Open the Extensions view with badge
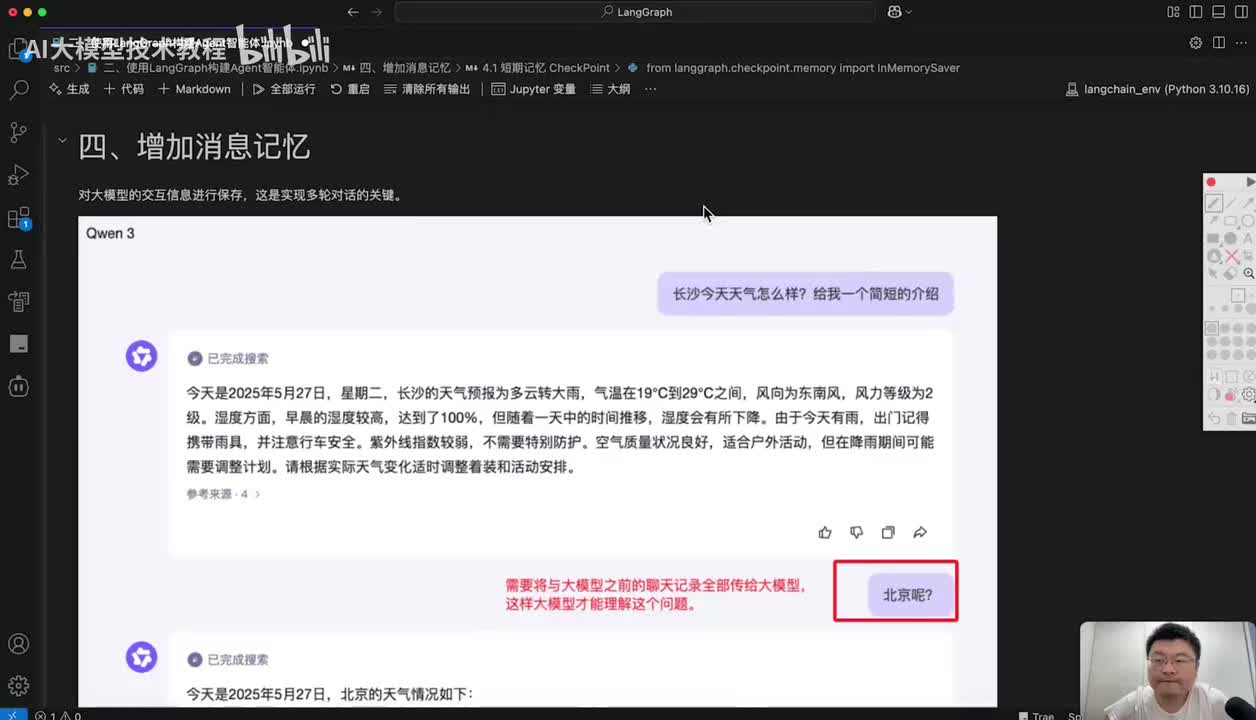1256x720 pixels. [x=19, y=218]
